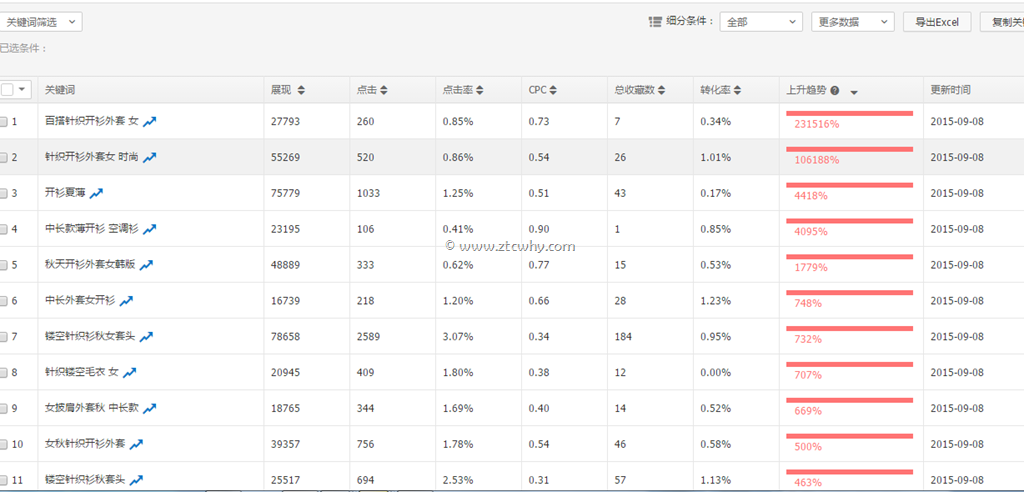1024x492 pixels.
Task: Click the 点击率 column header
Action: 458,90
